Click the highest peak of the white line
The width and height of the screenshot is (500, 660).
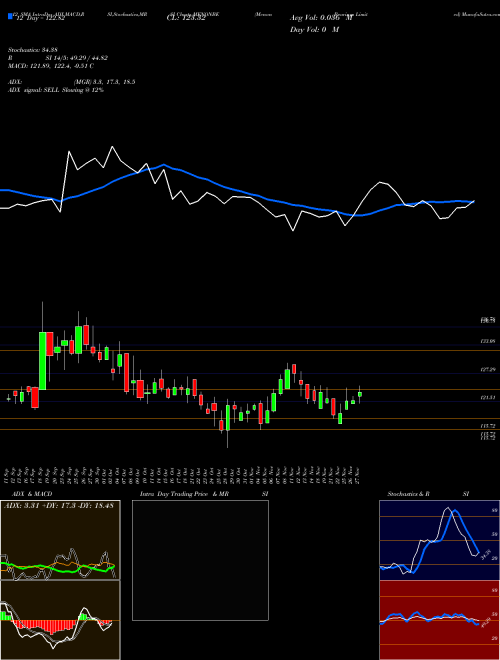click(112, 146)
